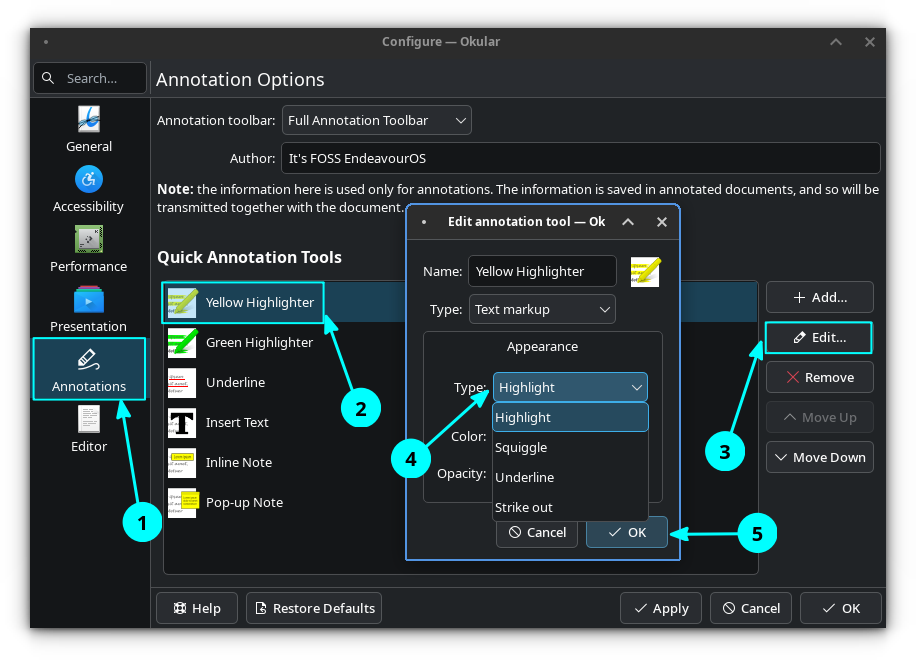The height and width of the screenshot is (660, 916).
Task: Open the Editor settings page
Action: [89, 429]
